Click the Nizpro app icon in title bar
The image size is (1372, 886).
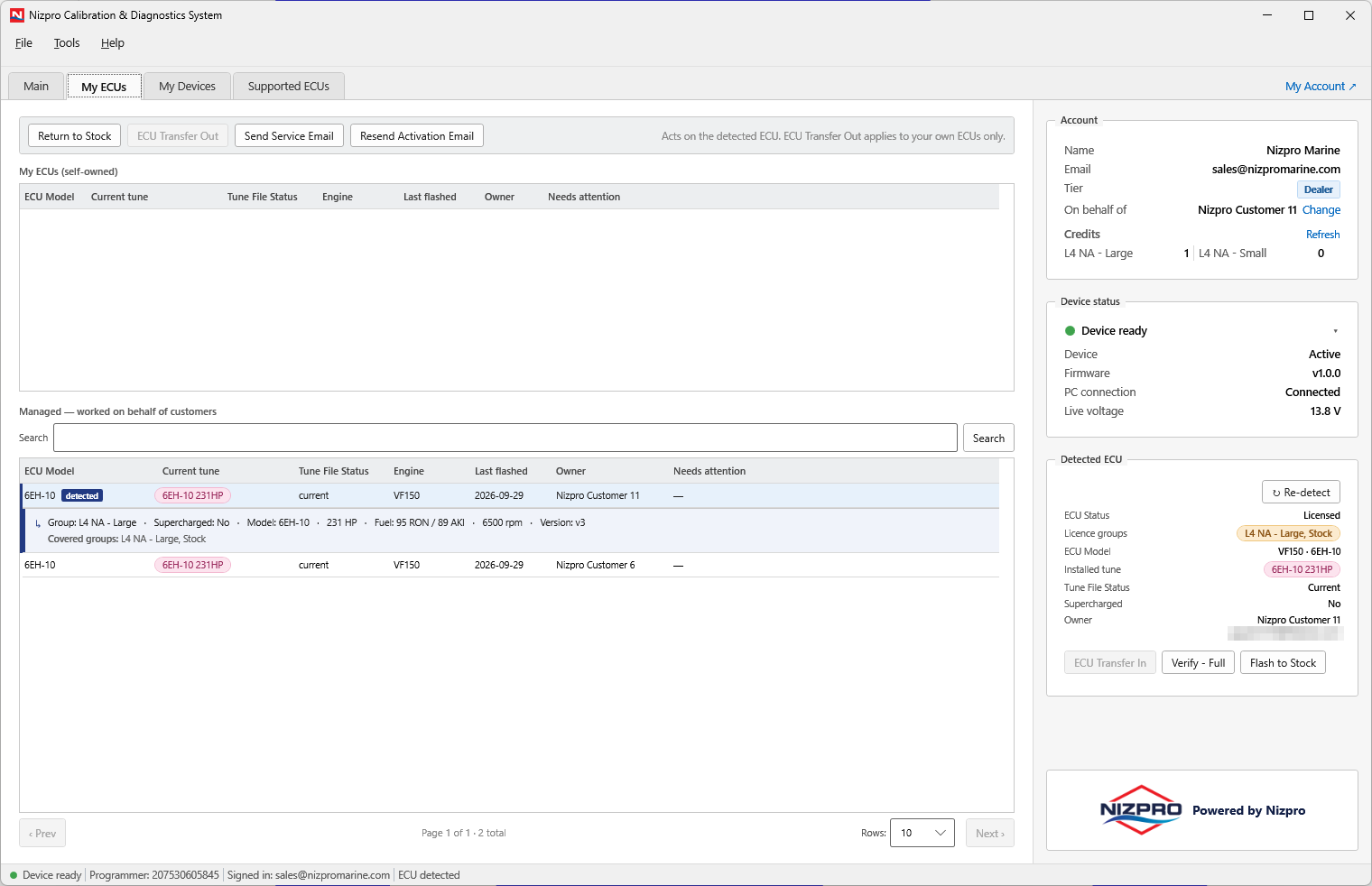(17, 15)
